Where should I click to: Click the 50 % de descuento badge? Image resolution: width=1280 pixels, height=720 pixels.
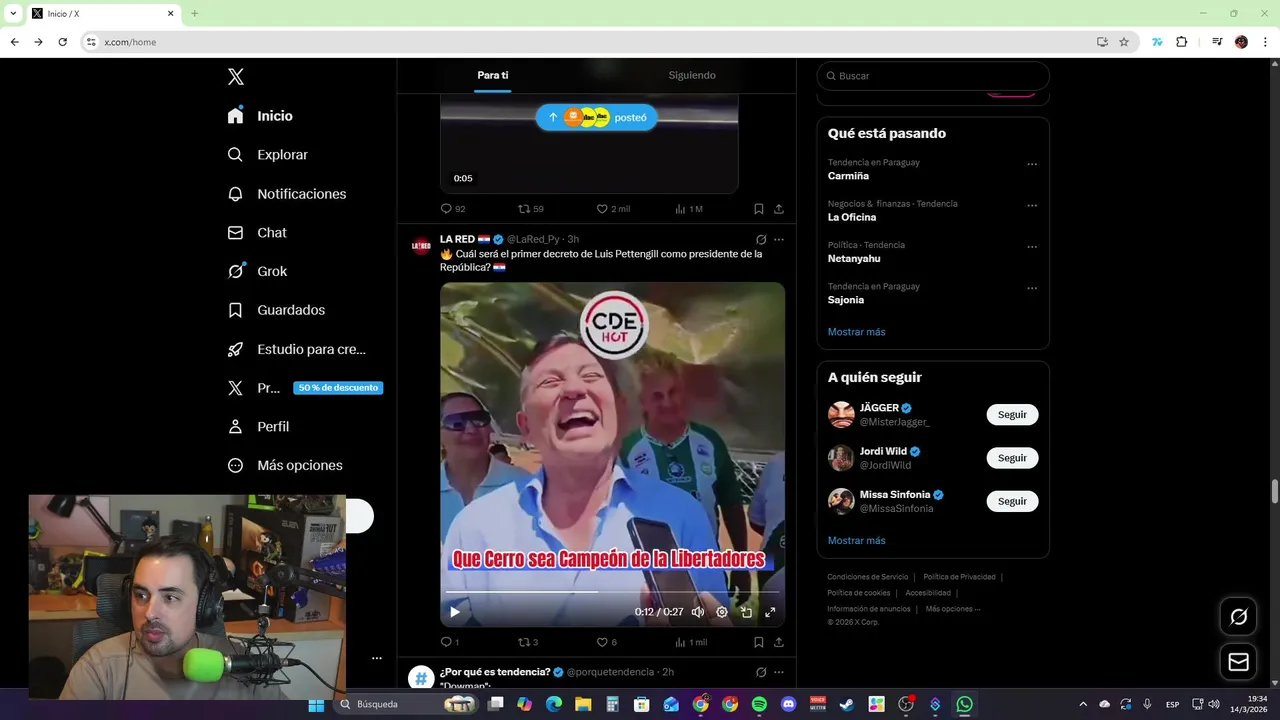[x=338, y=388]
